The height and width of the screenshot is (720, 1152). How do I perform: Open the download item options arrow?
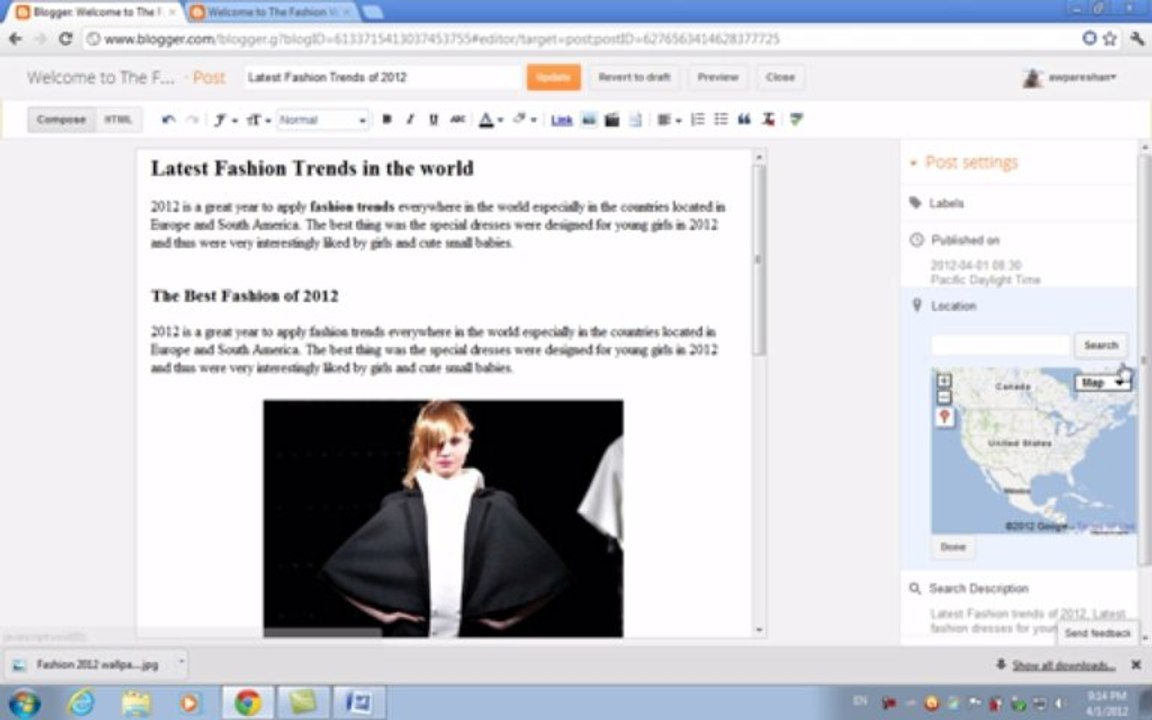pos(181,663)
